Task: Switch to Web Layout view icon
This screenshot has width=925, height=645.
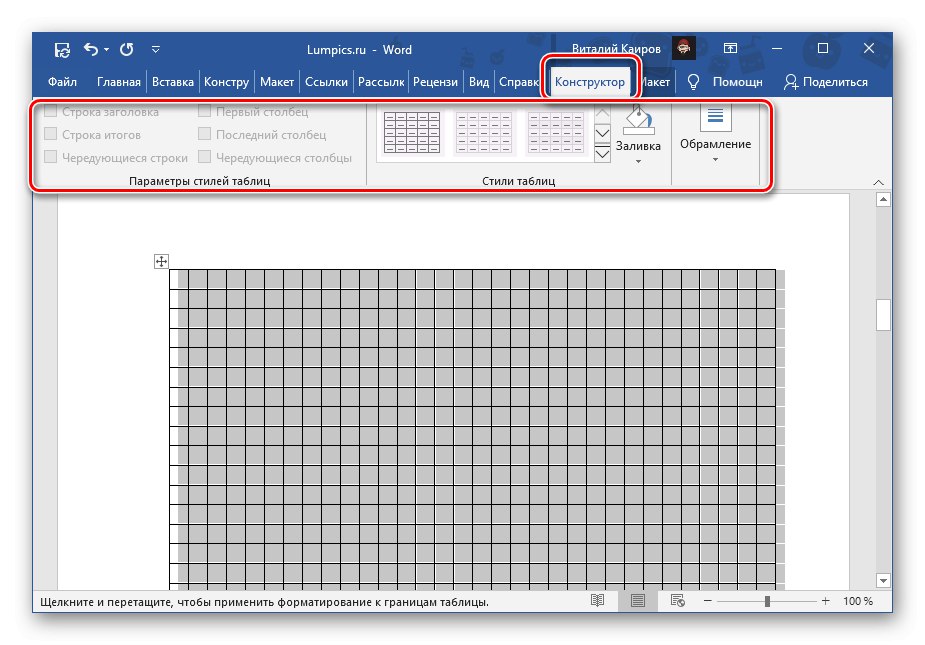Action: tap(678, 601)
